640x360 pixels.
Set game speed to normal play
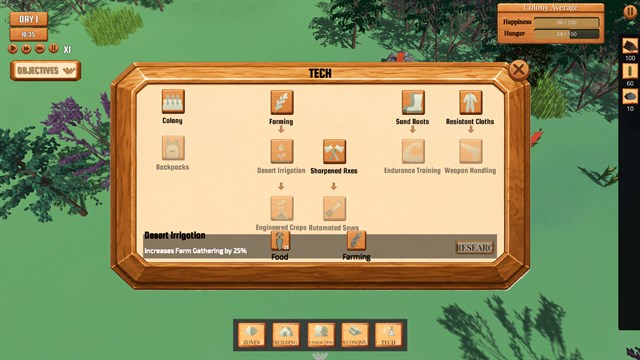13,49
